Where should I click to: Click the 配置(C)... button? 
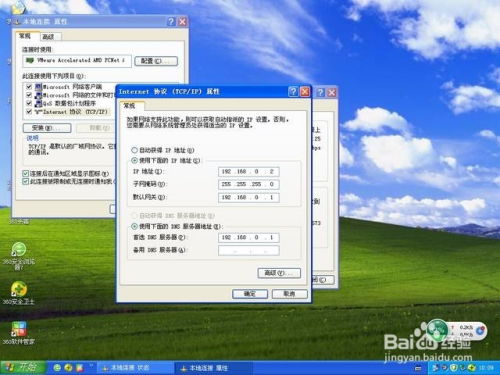coord(156,61)
